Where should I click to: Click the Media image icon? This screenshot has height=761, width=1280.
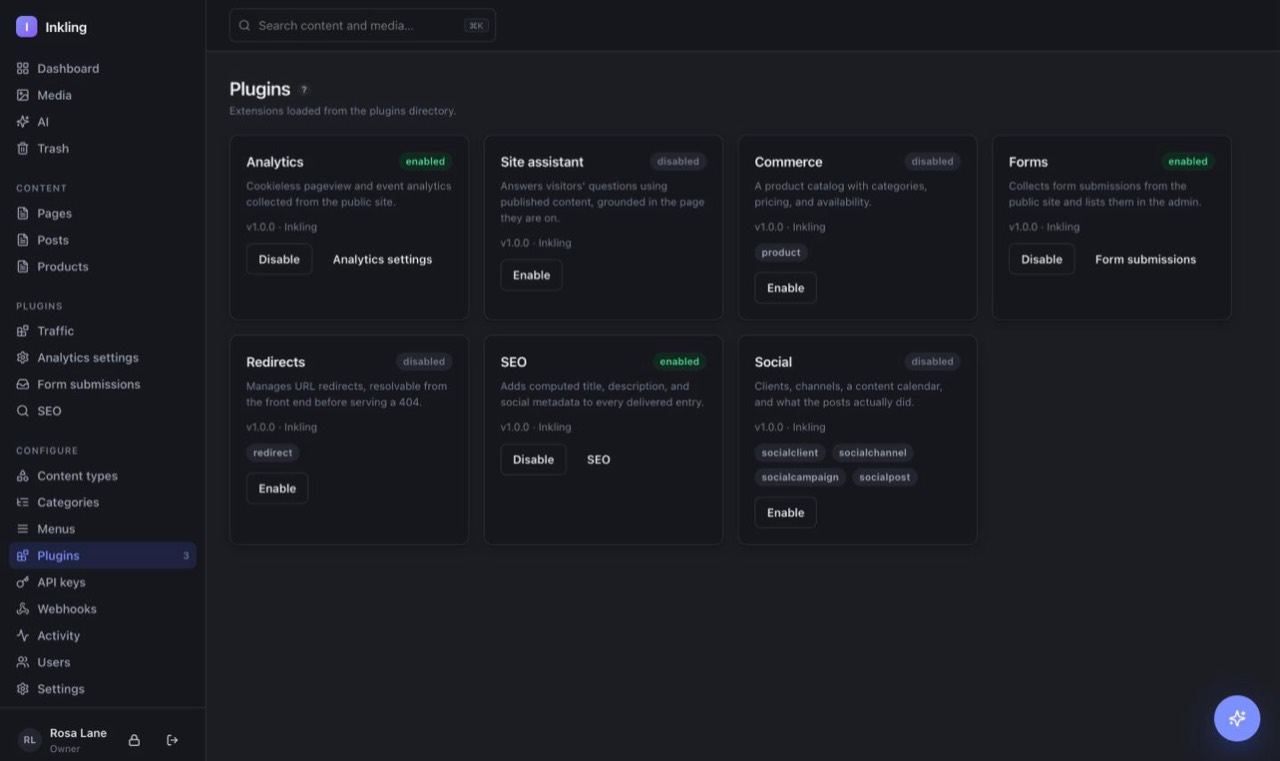point(23,95)
